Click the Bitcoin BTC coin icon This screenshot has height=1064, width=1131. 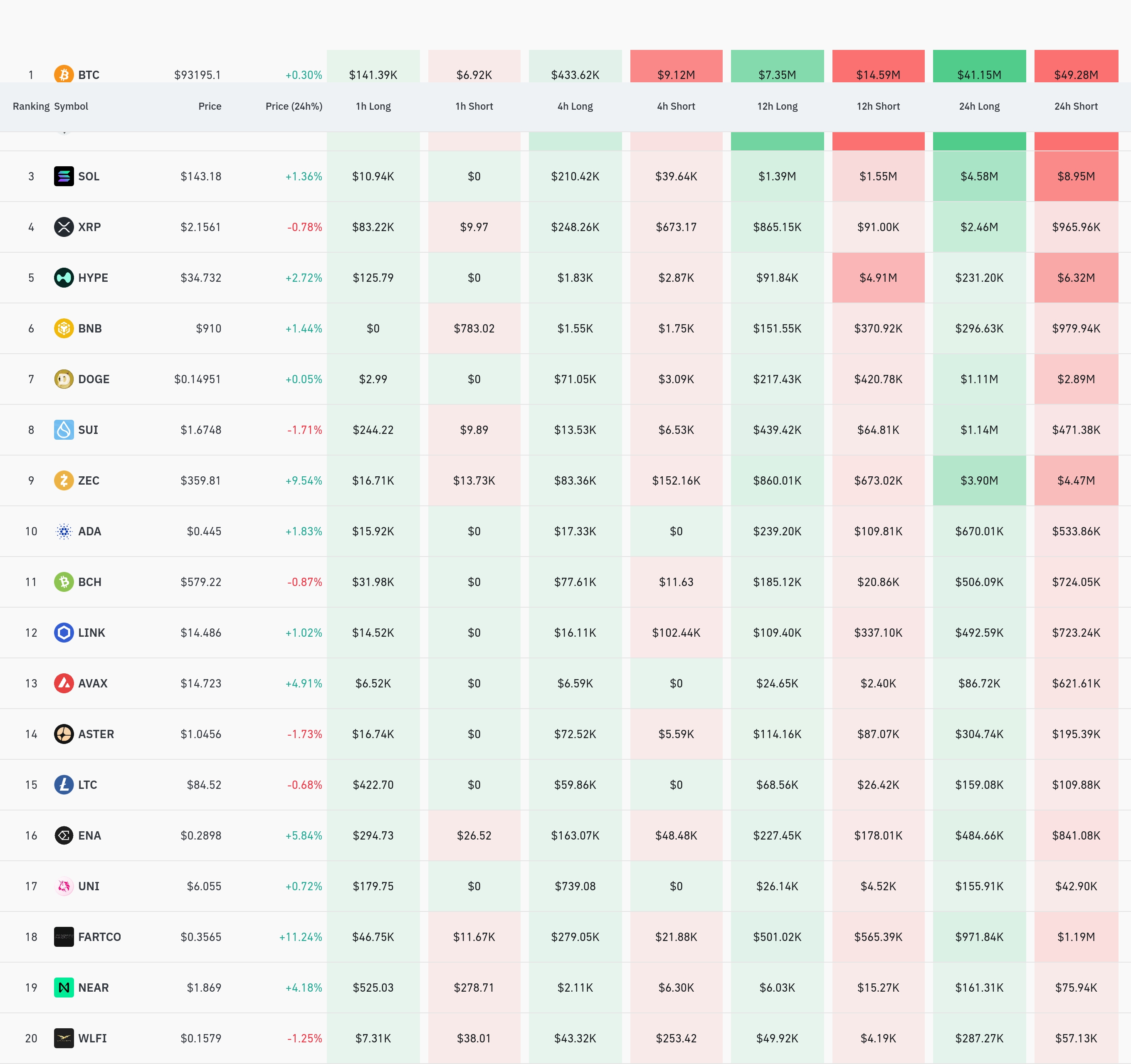(64, 74)
